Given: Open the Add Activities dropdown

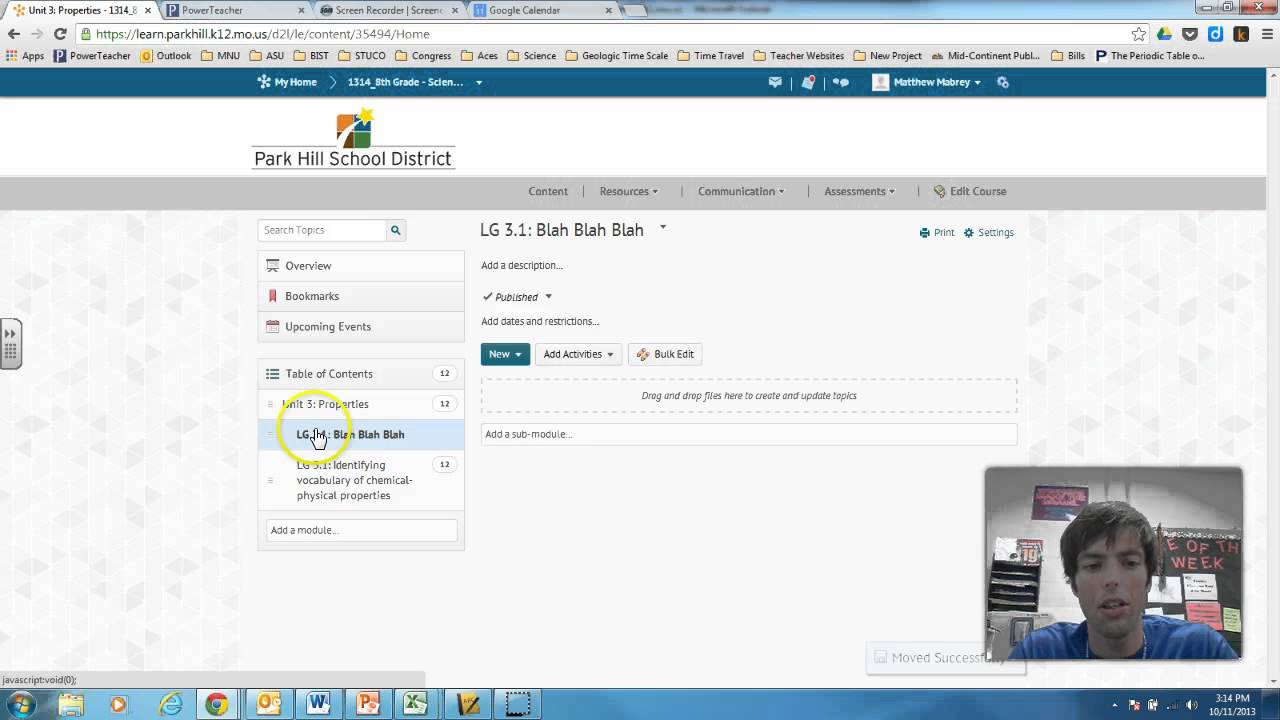Looking at the screenshot, I should tap(578, 354).
